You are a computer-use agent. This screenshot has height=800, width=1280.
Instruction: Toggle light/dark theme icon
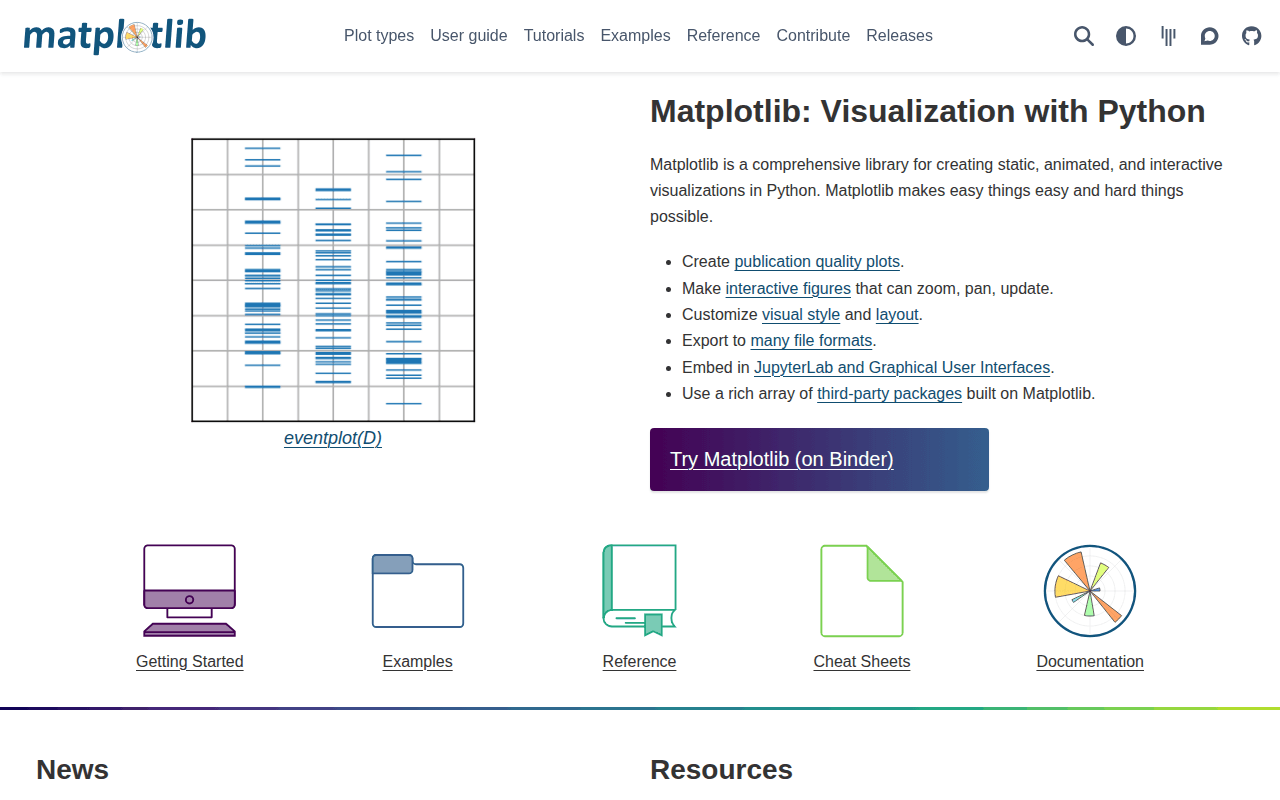[x=1126, y=36]
